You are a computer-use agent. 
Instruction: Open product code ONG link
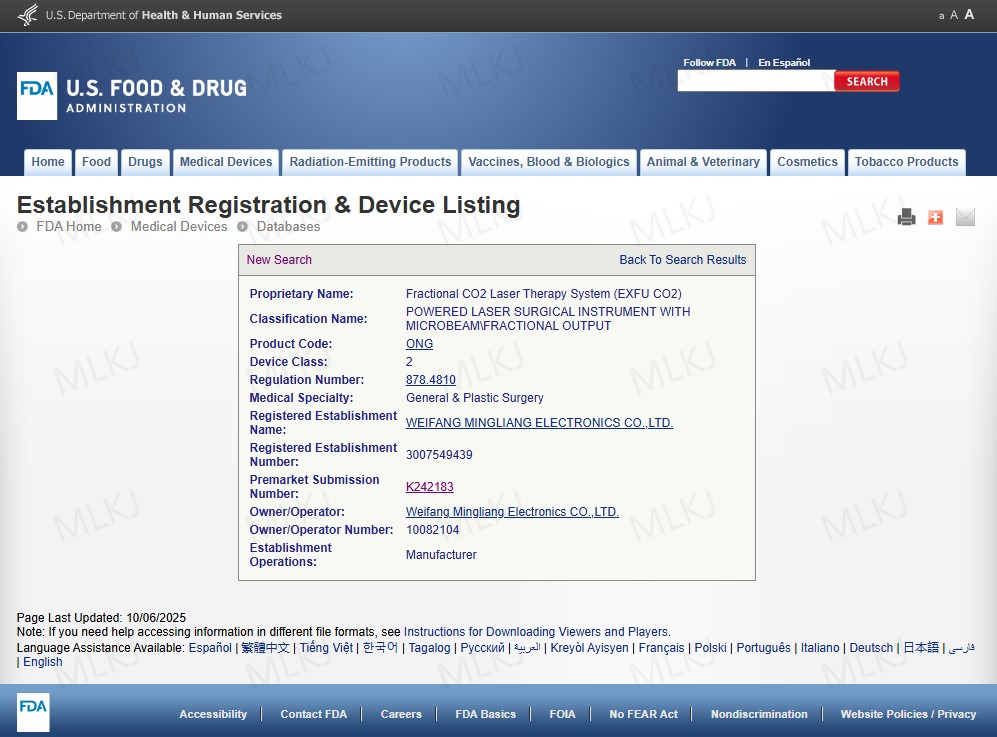[x=419, y=344]
